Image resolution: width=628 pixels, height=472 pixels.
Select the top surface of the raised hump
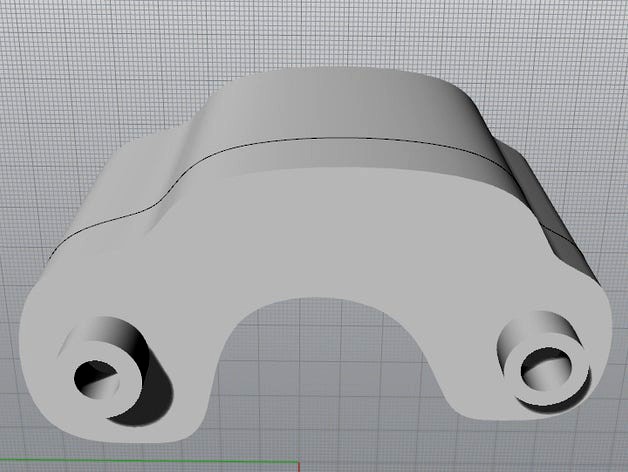(330, 105)
